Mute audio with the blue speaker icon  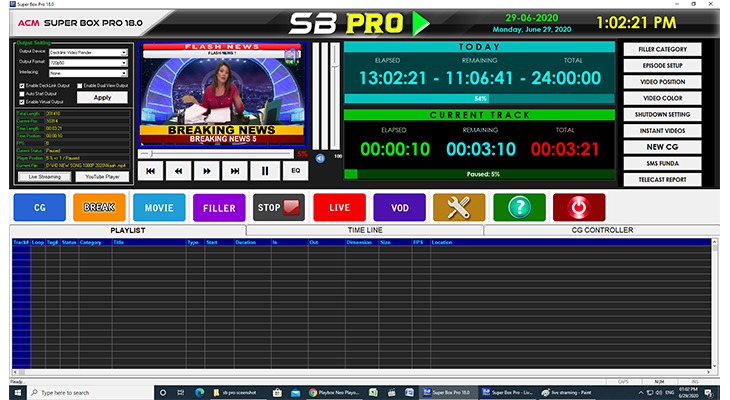click(320, 157)
